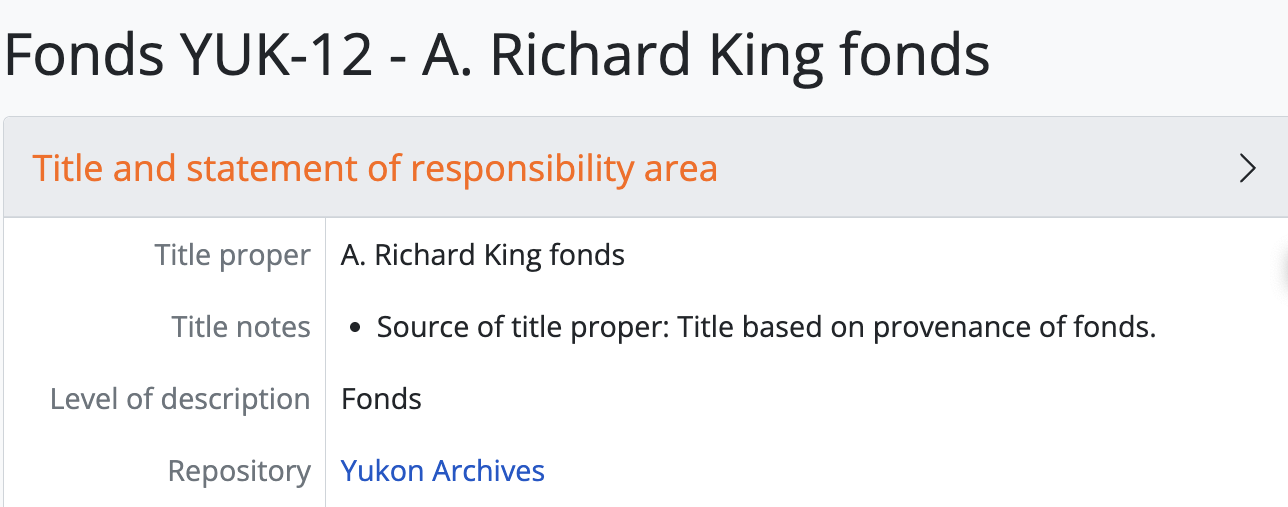Click the chevron arrow in the section header

[x=1247, y=168]
